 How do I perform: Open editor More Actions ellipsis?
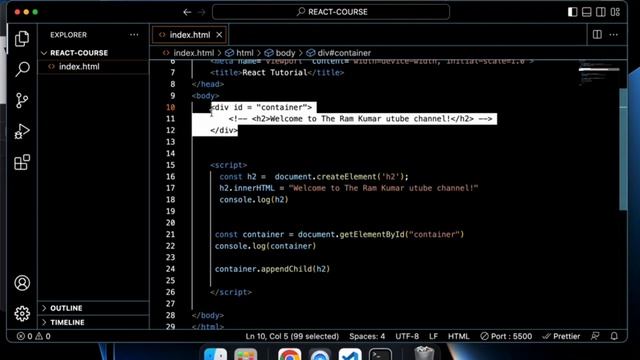(x=613, y=35)
